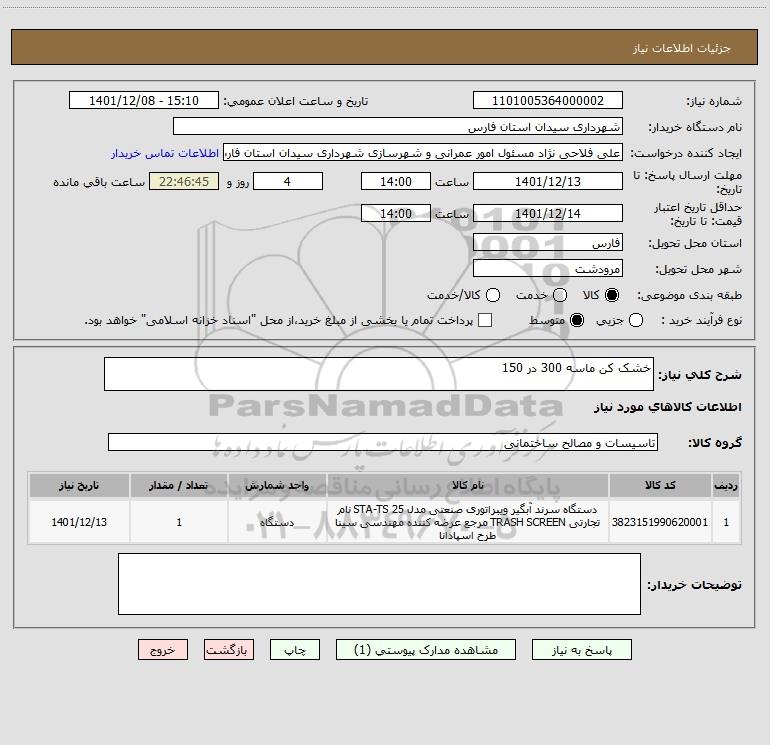Click the need date cell 1401/12/13
This screenshot has height=745, width=770.
(79, 522)
